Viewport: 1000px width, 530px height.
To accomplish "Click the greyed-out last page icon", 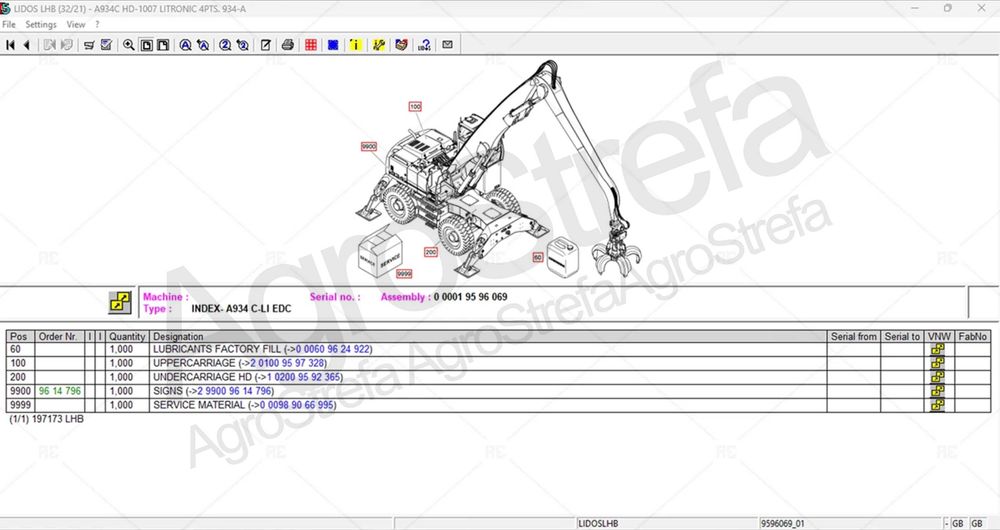I will [x=66, y=45].
